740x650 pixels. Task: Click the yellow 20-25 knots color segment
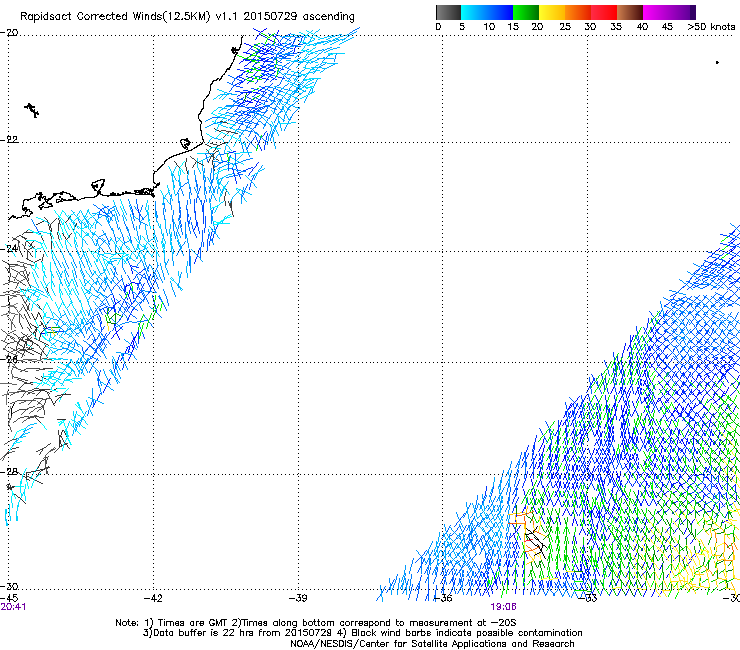[552, 12]
